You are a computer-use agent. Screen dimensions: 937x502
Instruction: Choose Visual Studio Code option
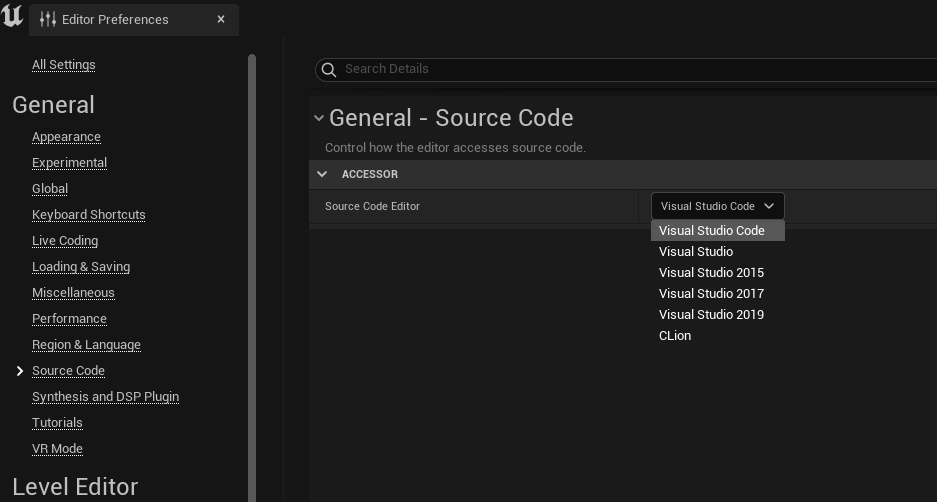pos(718,231)
